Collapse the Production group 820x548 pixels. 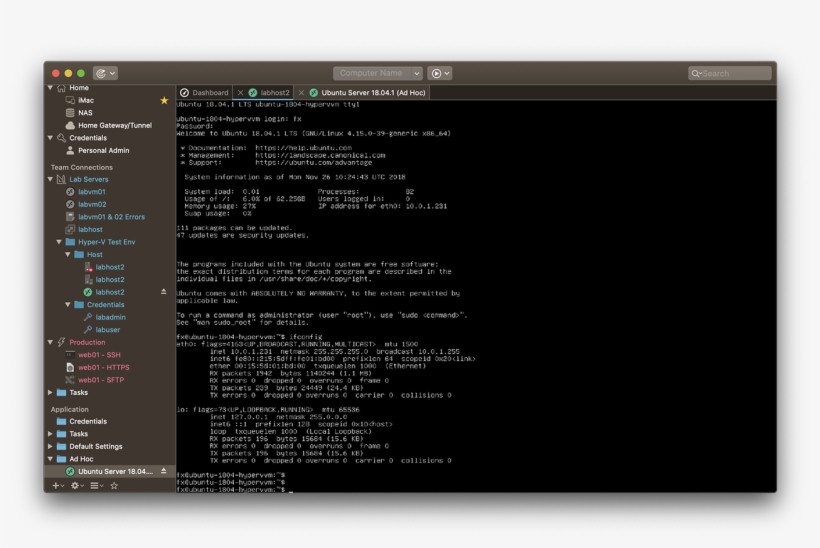50,342
